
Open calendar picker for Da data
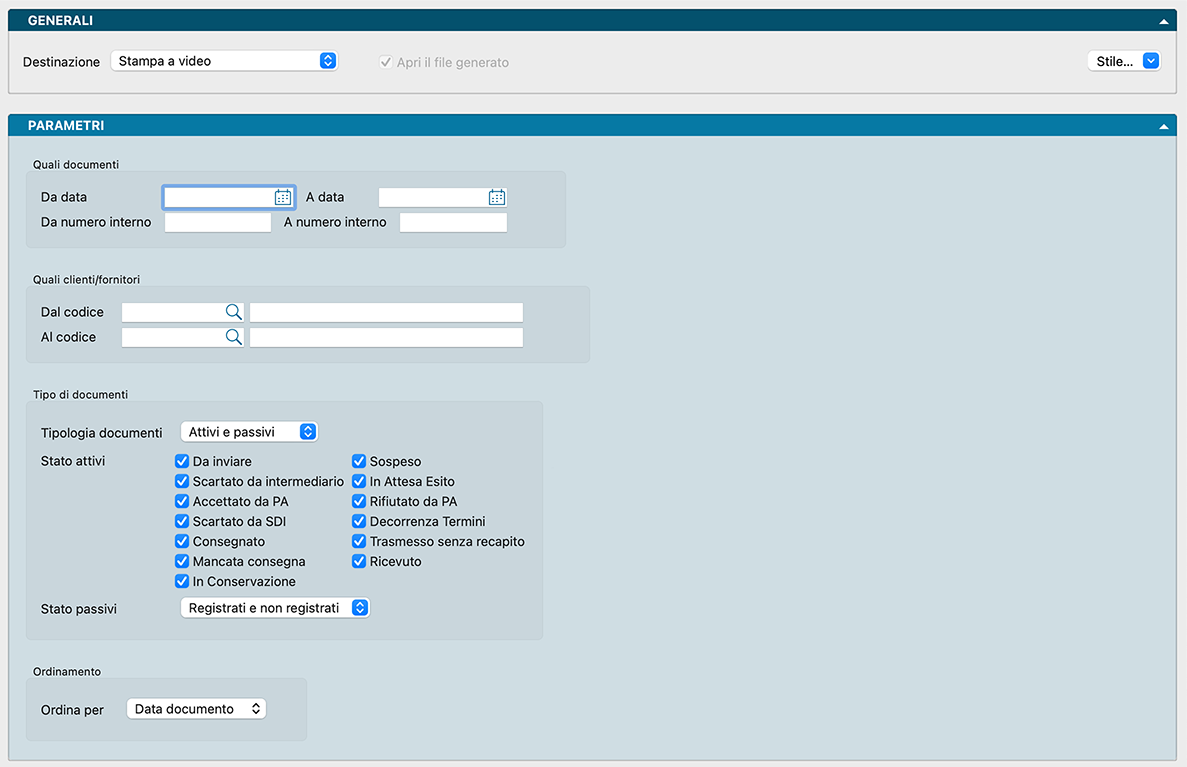click(283, 197)
